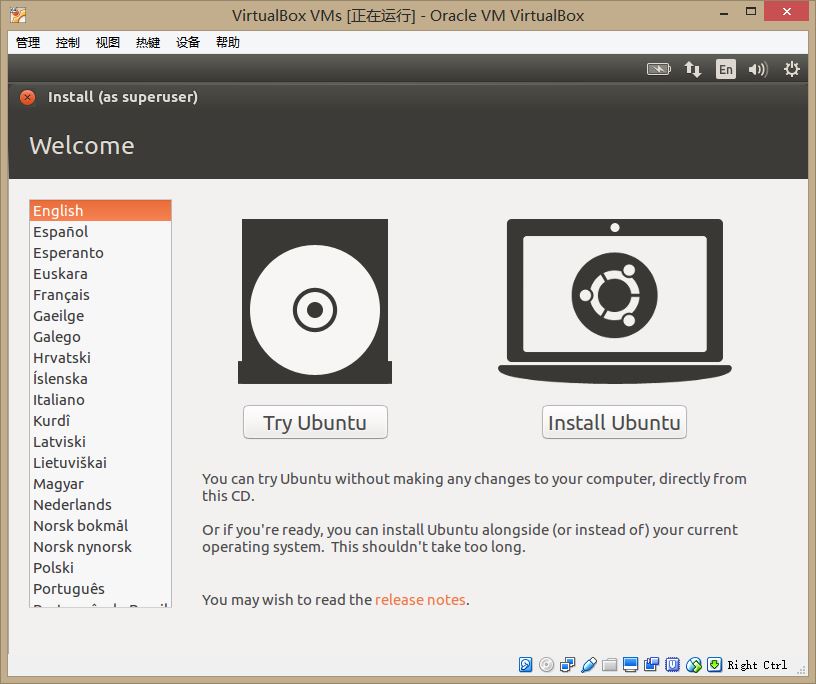Select Italiano in the language list
This screenshot has height=684, width=816.
[100, 399]
